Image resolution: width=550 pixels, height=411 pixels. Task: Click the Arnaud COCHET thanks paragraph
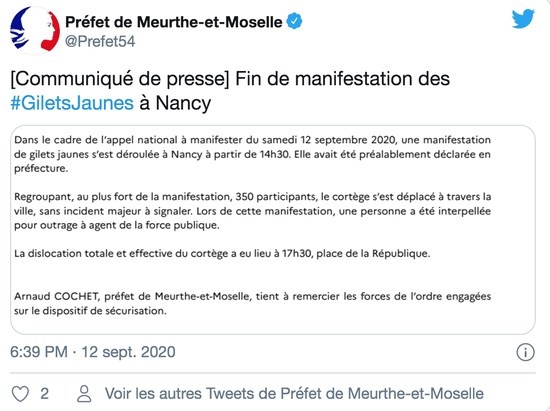click(x=252, y=303)
